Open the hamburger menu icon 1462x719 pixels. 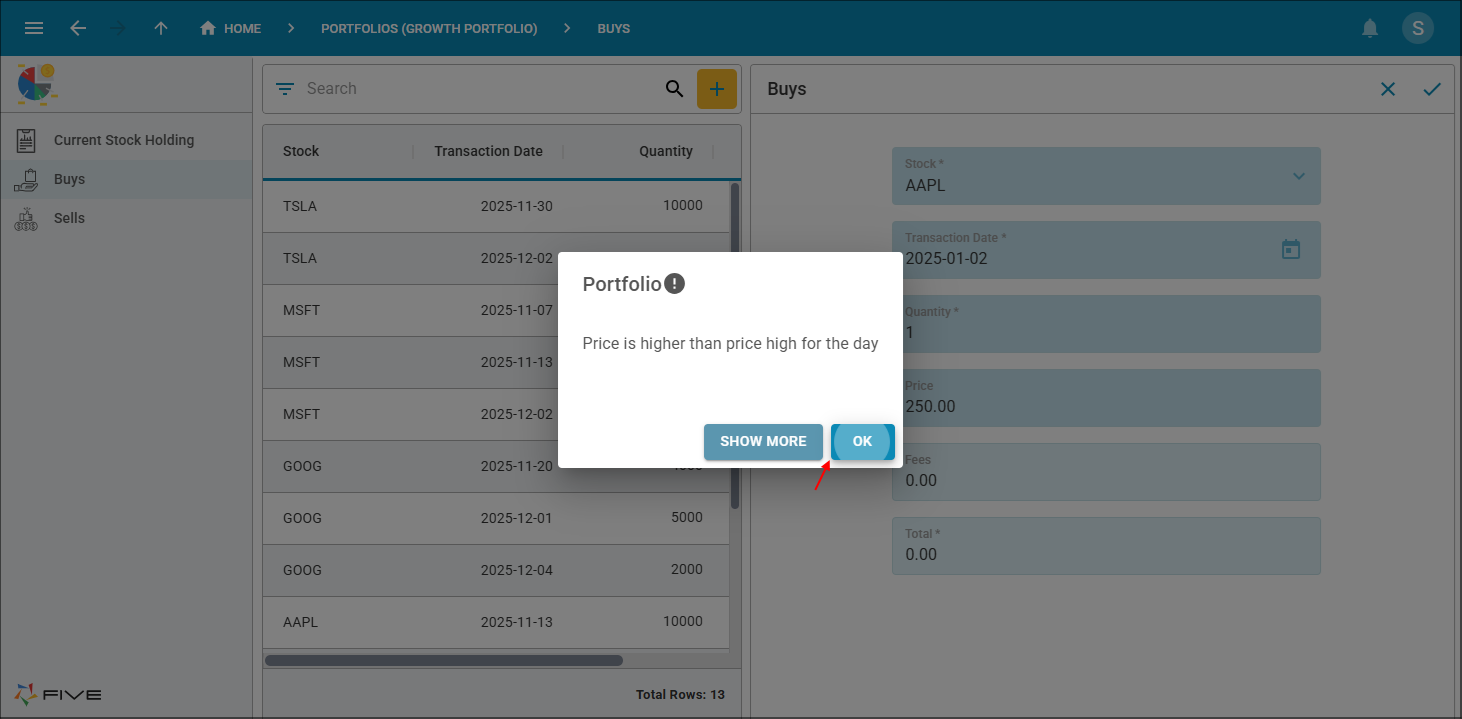[34, 28]
